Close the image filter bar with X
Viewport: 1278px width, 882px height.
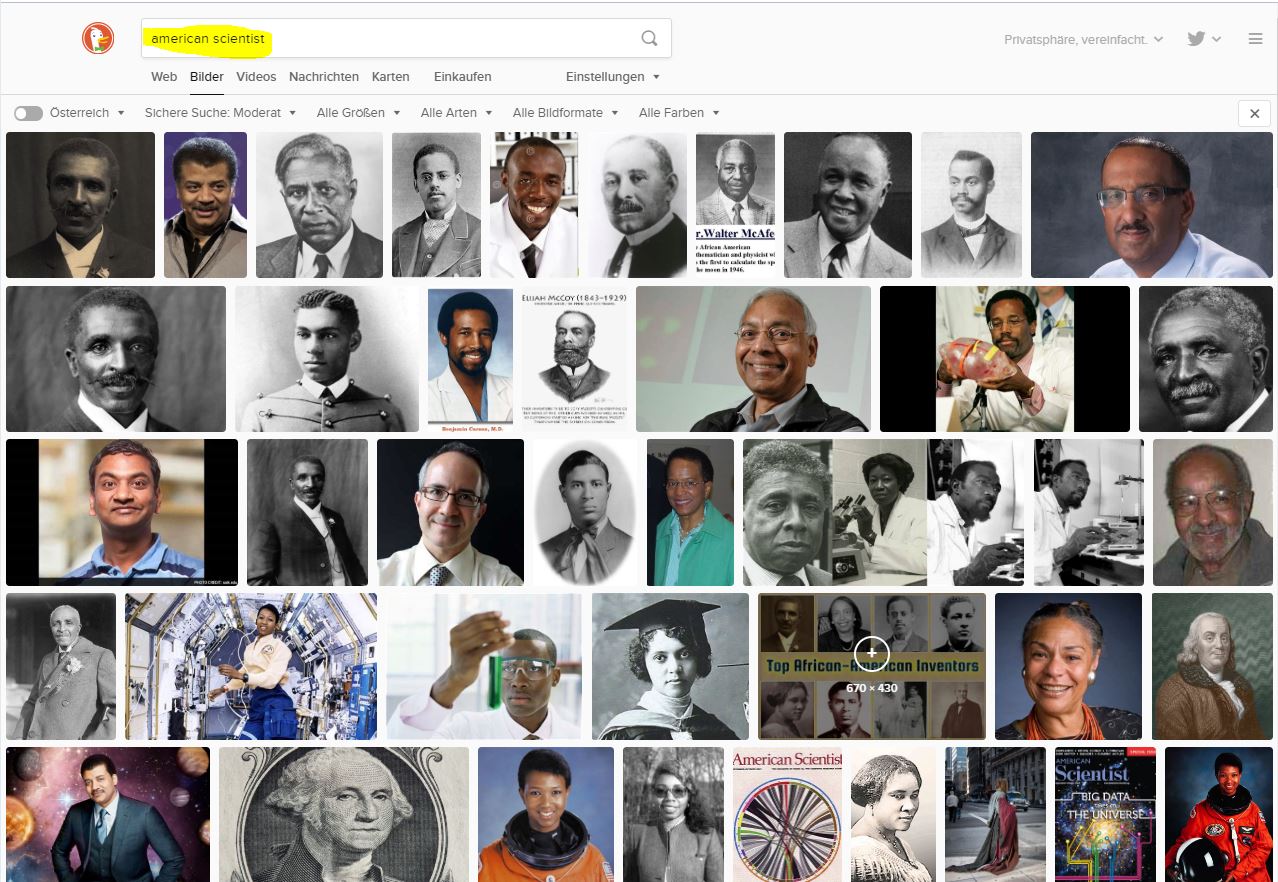tap(1254, 113)
